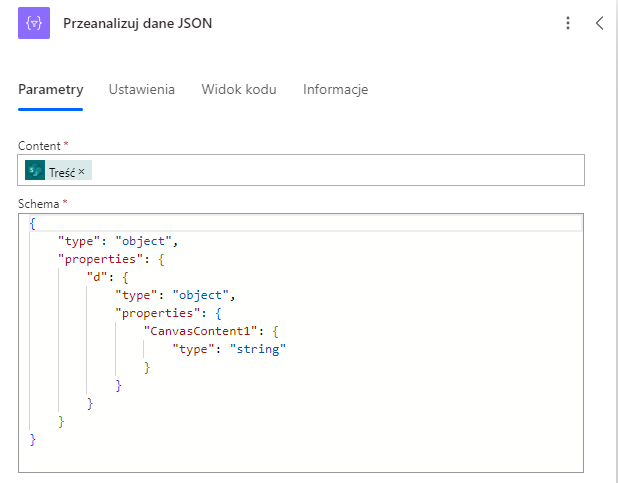Screen dimensions: 618x483
Task: Click the SharePoint icon in the Treść token
Action: [x=36, y=171]
